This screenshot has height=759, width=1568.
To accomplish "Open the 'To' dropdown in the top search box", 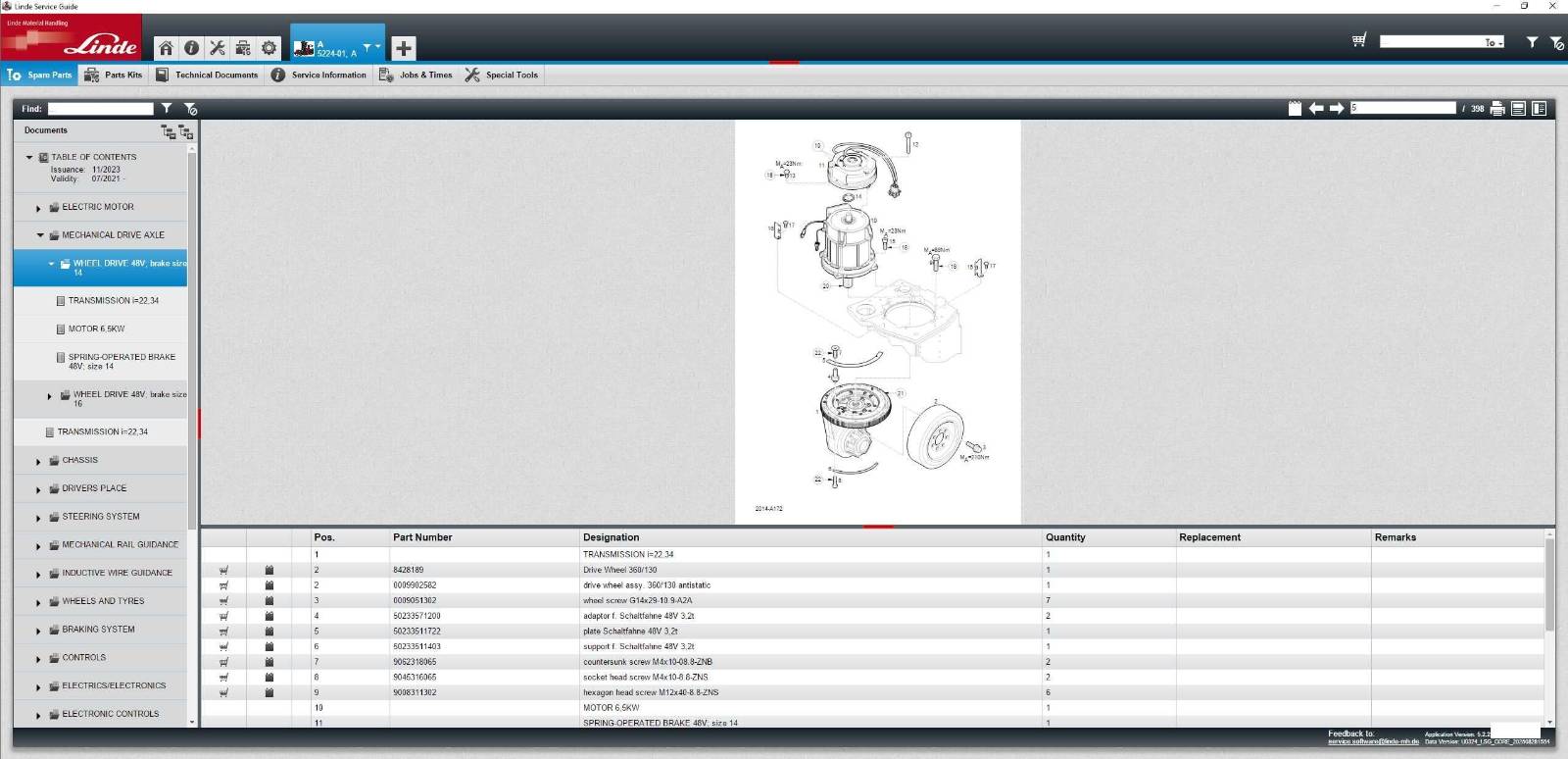I will 1494,42.
